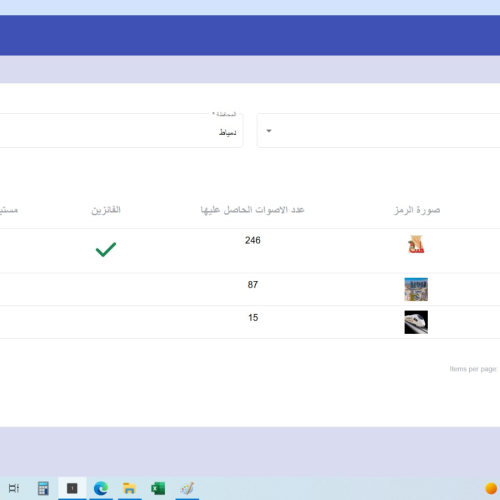Image resolution: width=500 pixels, height=500 pixels.
Task: Click the orange circle tray icon
Action: coord(491,488)
